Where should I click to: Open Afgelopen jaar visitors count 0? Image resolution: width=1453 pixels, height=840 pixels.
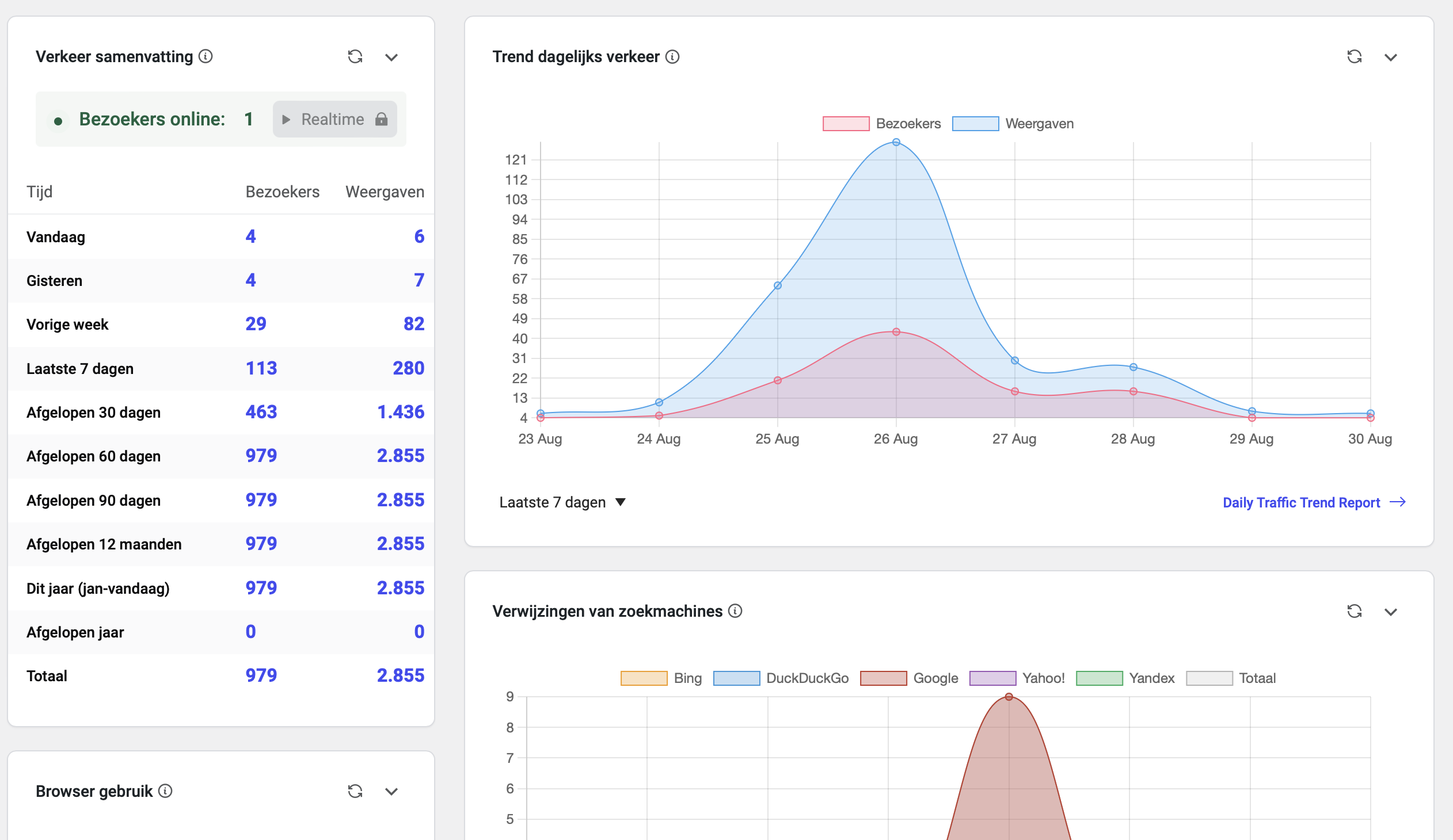[x=251, y=632]
